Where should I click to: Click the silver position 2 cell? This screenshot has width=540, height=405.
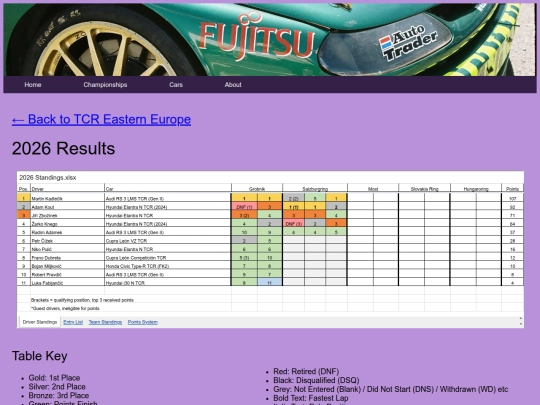pyautogui.click(x=23, y=207)
